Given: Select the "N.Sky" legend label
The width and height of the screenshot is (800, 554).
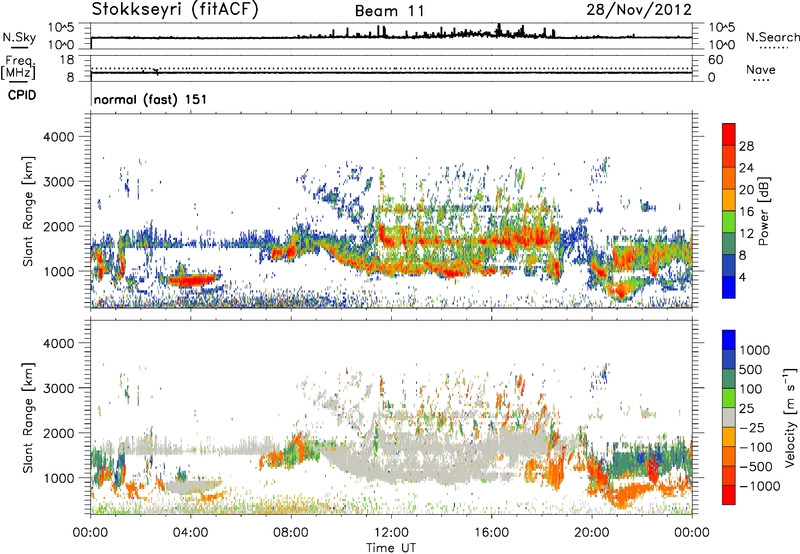Looking at the screenshot, I should [19, 37].
